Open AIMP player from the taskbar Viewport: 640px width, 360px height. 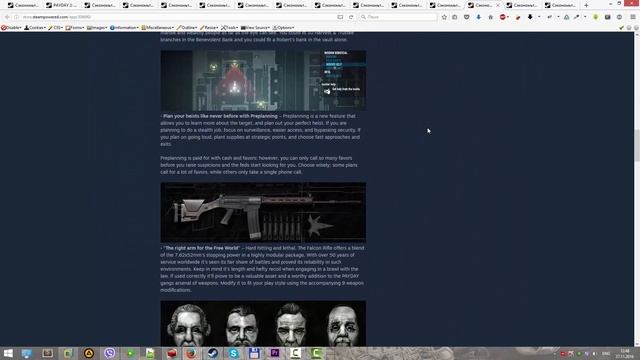(x=89, y=353)
